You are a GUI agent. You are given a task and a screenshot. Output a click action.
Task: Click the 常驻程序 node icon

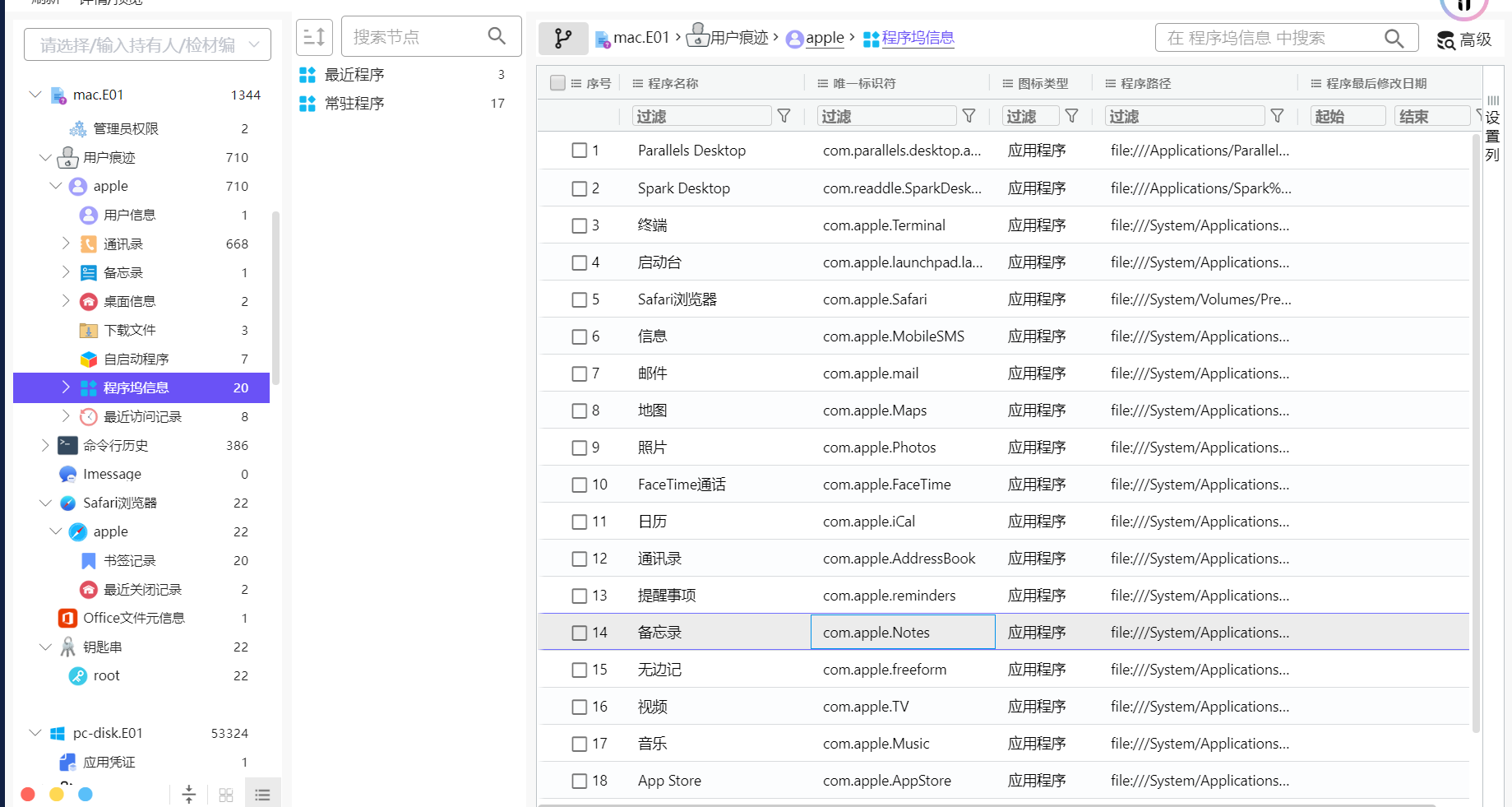point(307,104)
